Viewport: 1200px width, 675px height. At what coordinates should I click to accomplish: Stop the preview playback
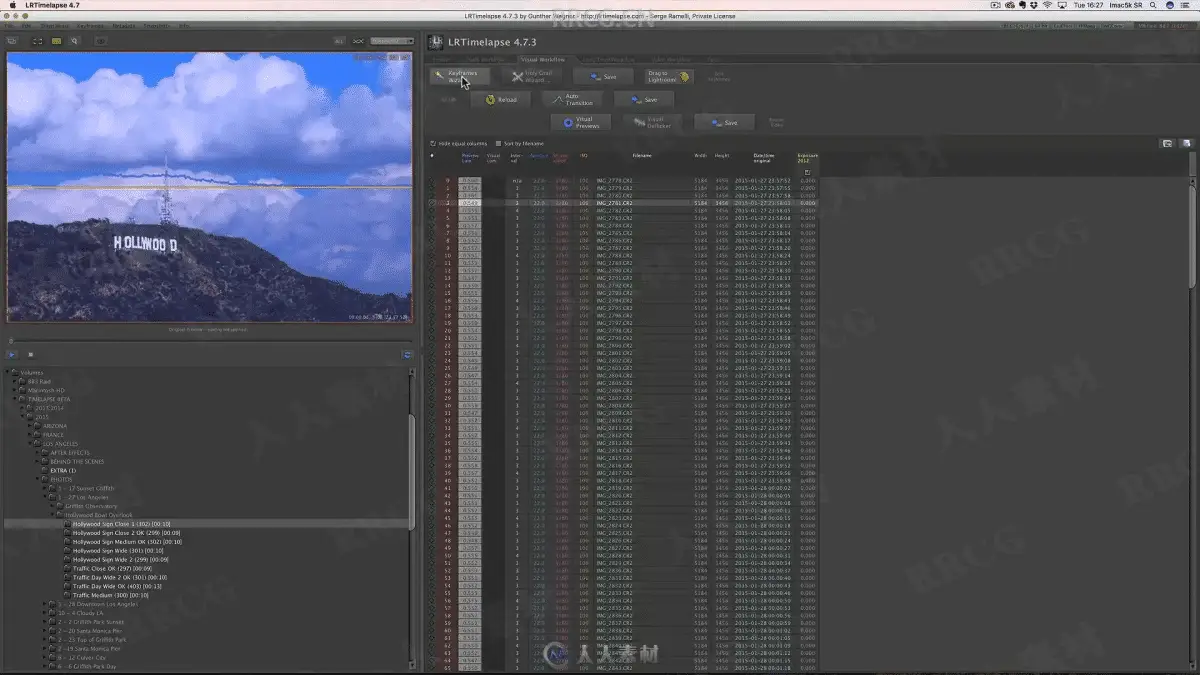click(31, 354)
